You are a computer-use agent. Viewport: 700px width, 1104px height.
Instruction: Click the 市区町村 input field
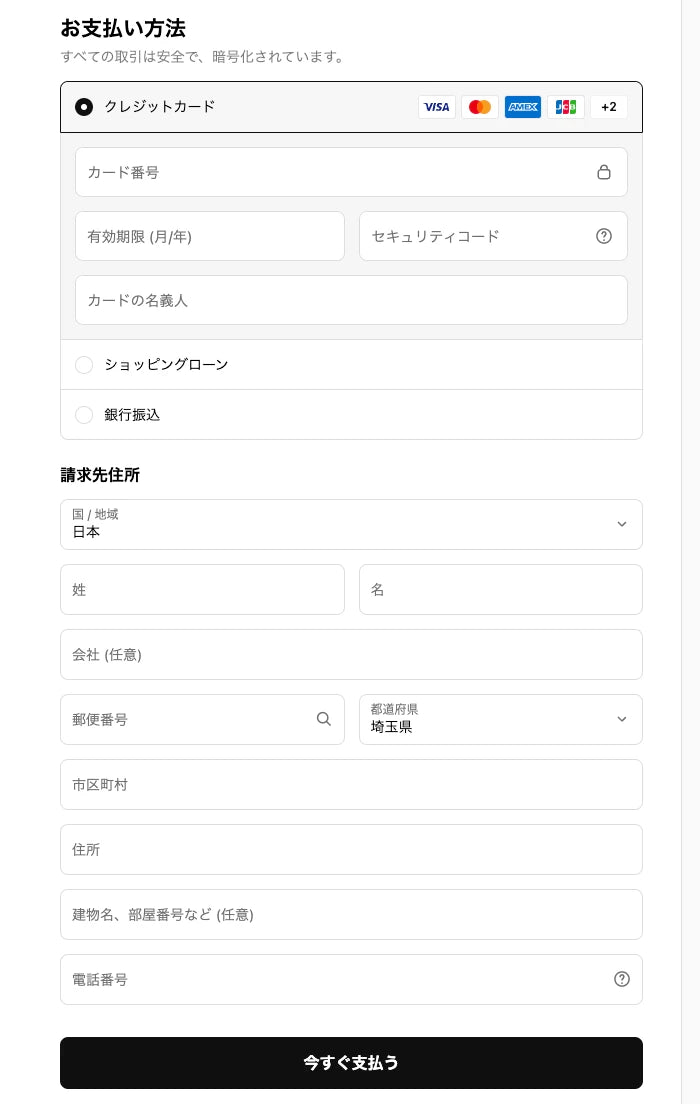[351, 784]
